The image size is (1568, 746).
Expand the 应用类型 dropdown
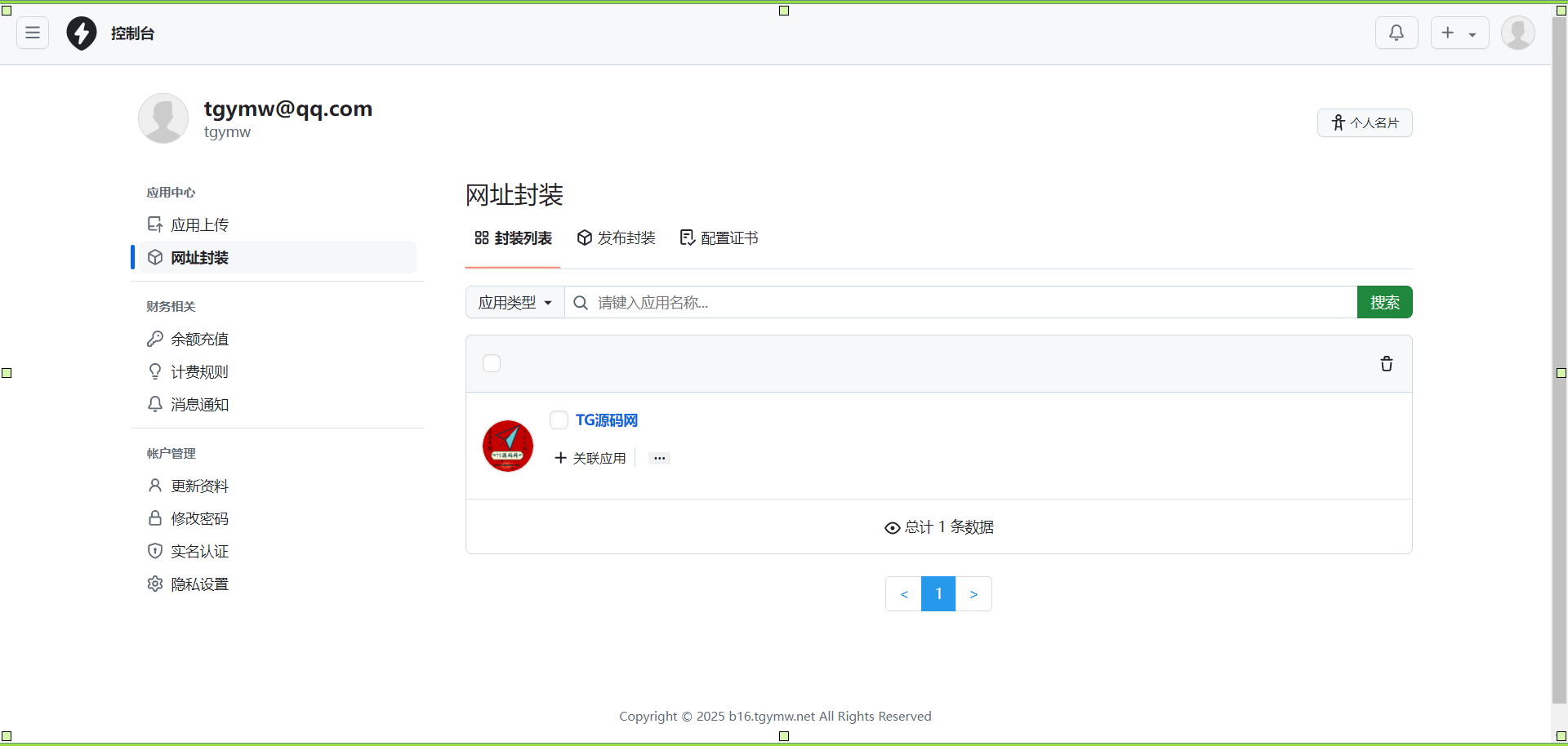pyautogui.click(x=515, y=303)
